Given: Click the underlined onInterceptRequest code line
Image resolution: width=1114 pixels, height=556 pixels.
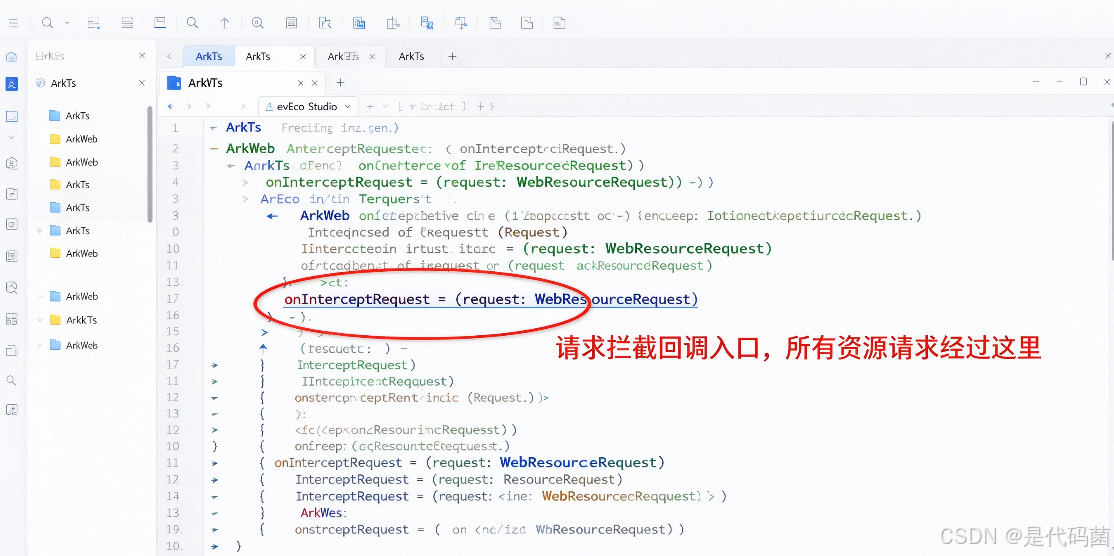Looking at the screenshot, I should point(491,300).
